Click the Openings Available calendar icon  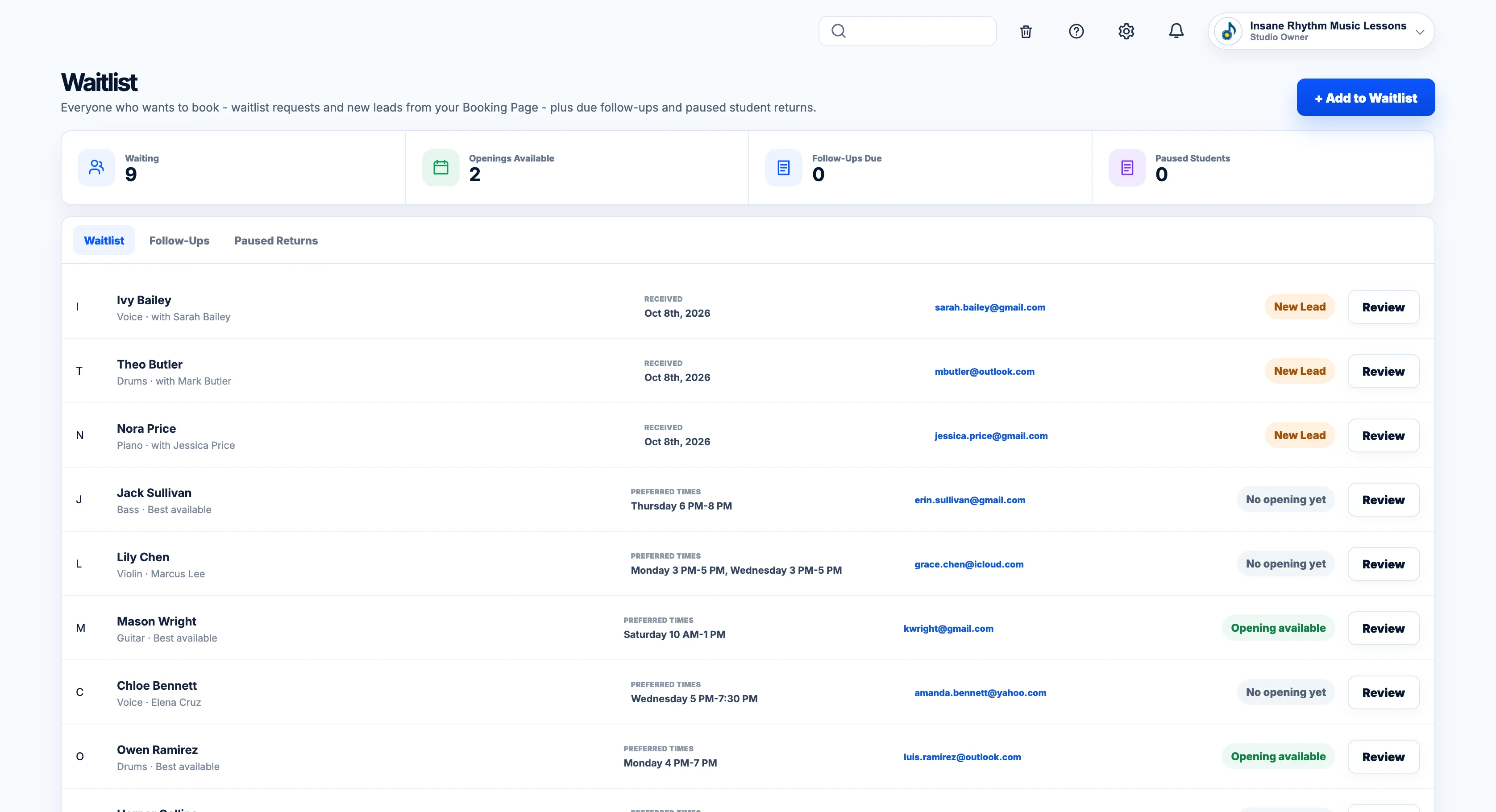[441, 168]
